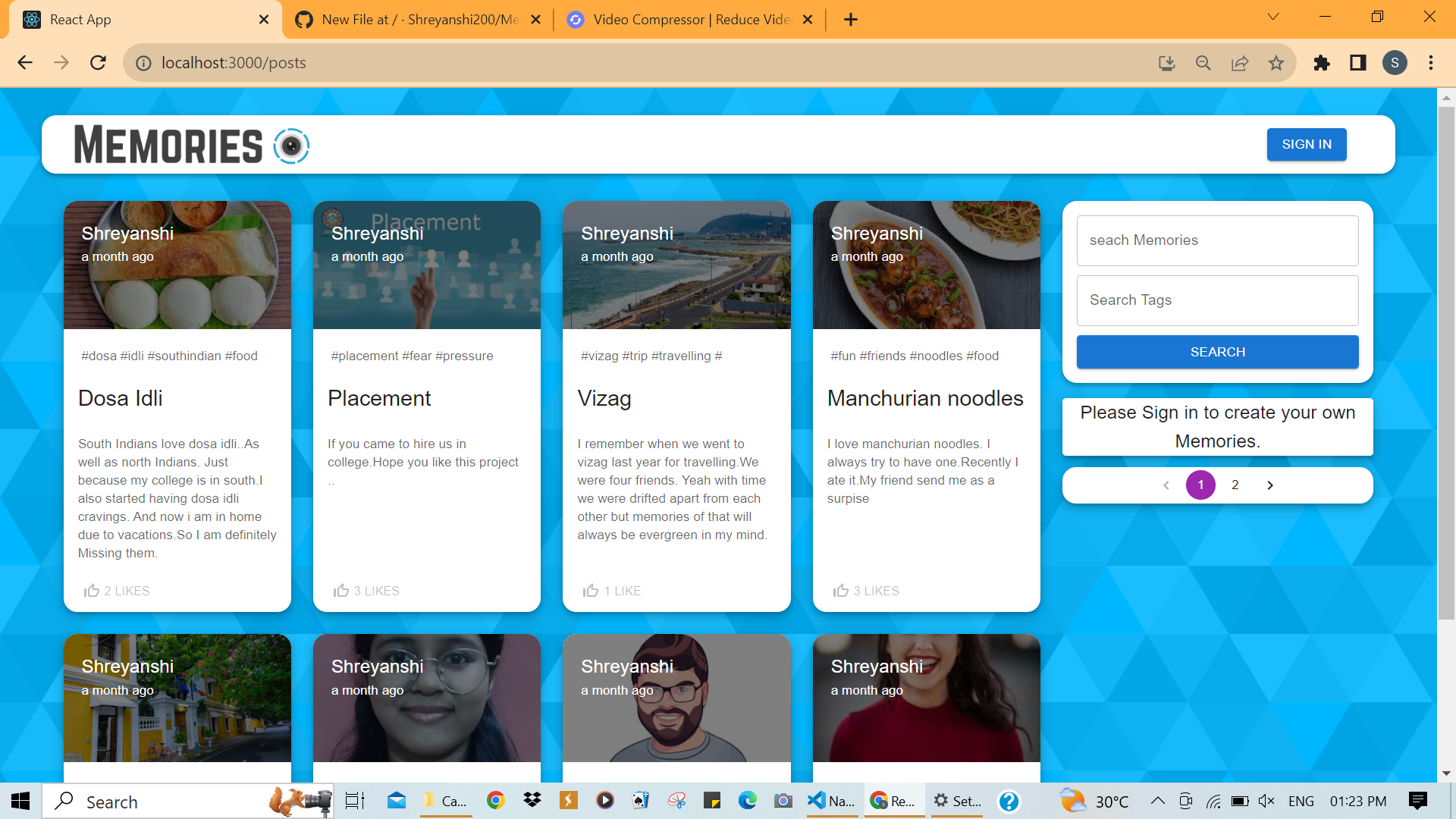Bookmark the page via the star icon
The width and height of the screenshot is (1456, 819).
[x=1276, y=63]
